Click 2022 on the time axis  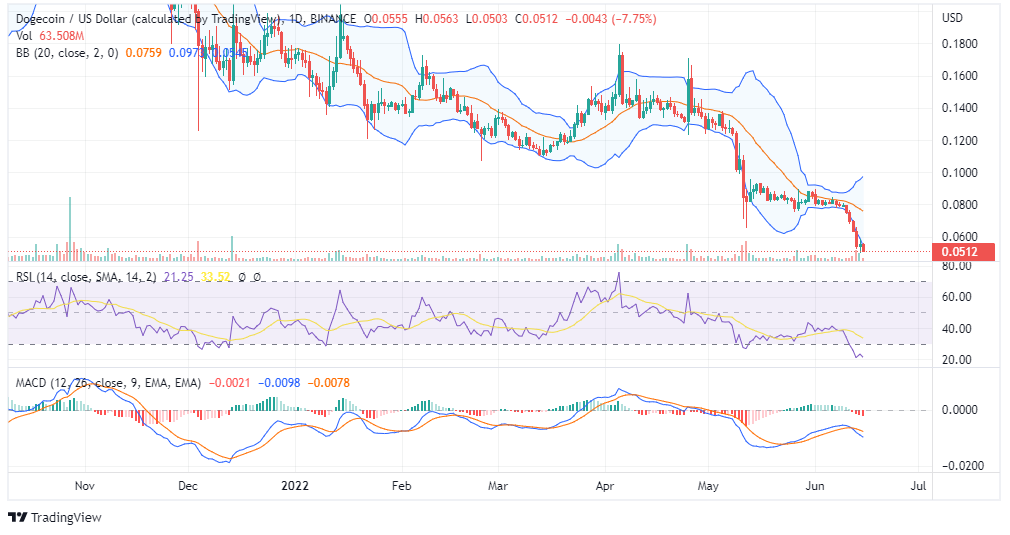point(295,485)
